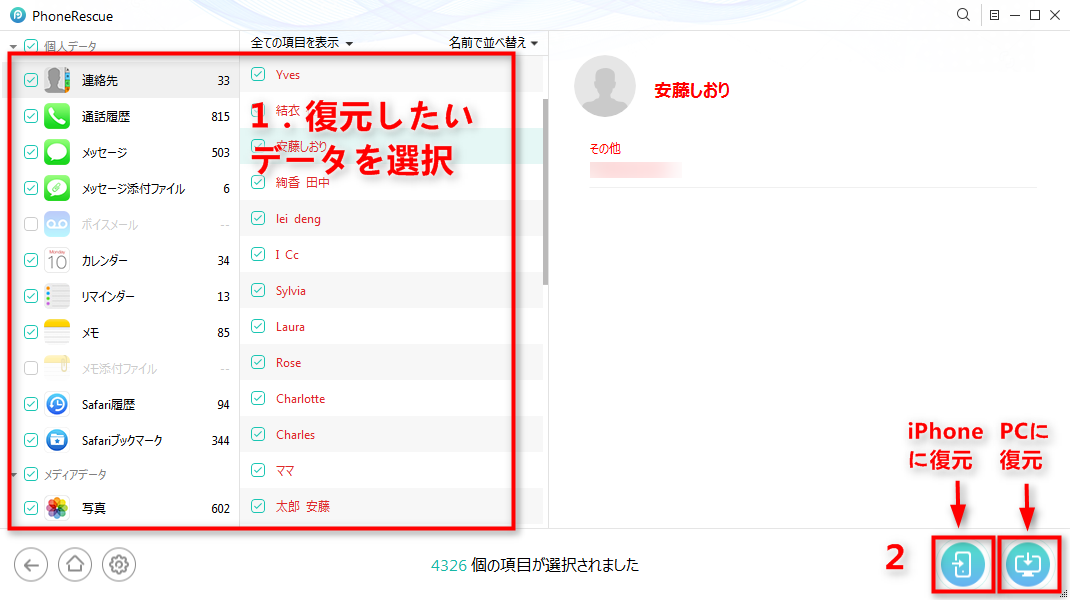Image resolution: width=1070 pixels, height=600 pixels.
Task: Toggle the 写真 checkbox
Action: (31, 508)
